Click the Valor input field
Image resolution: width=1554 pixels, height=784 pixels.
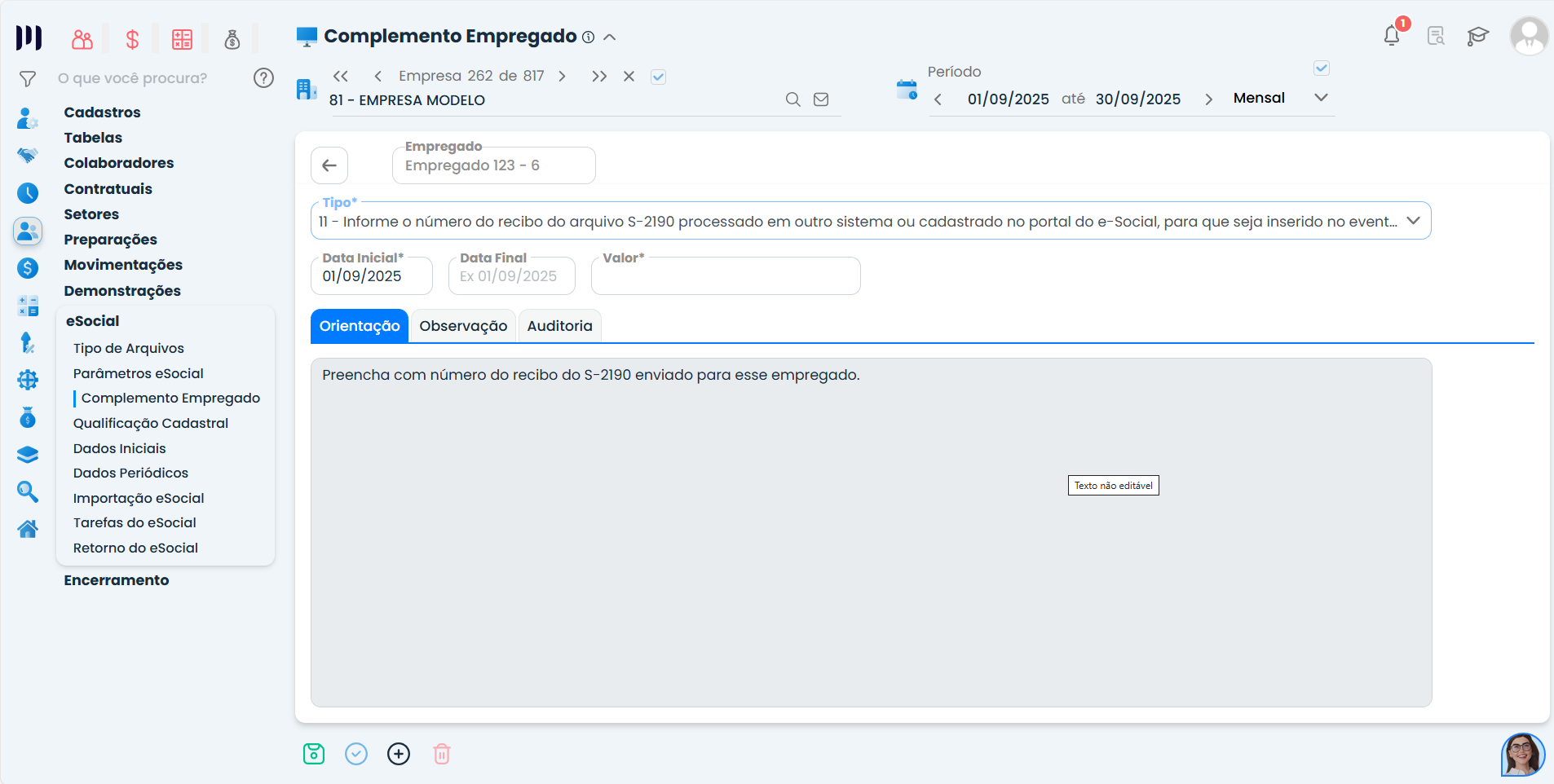726,275
